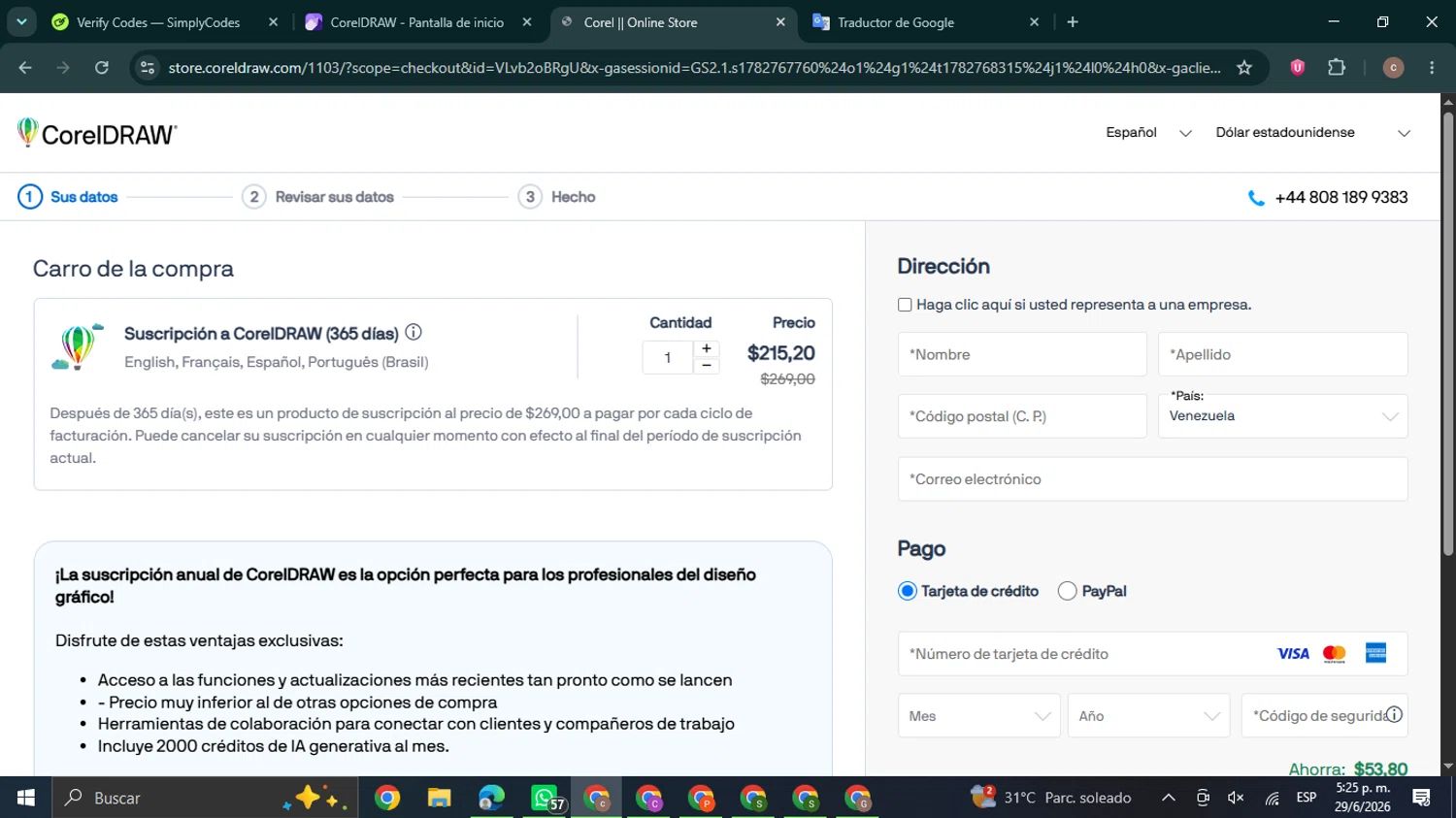Screen dimensions: 1456x818
Task: Click the muted volume icon in tray
Action: pos(1236,798)
